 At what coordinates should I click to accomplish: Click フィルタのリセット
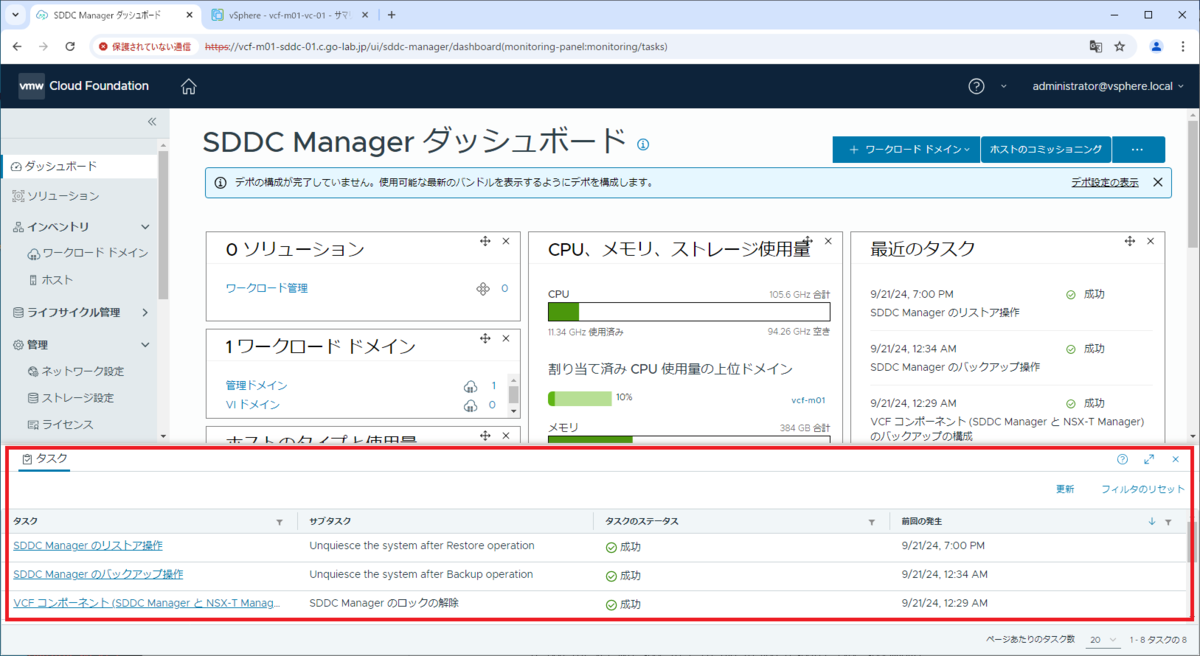point(1143,489)
